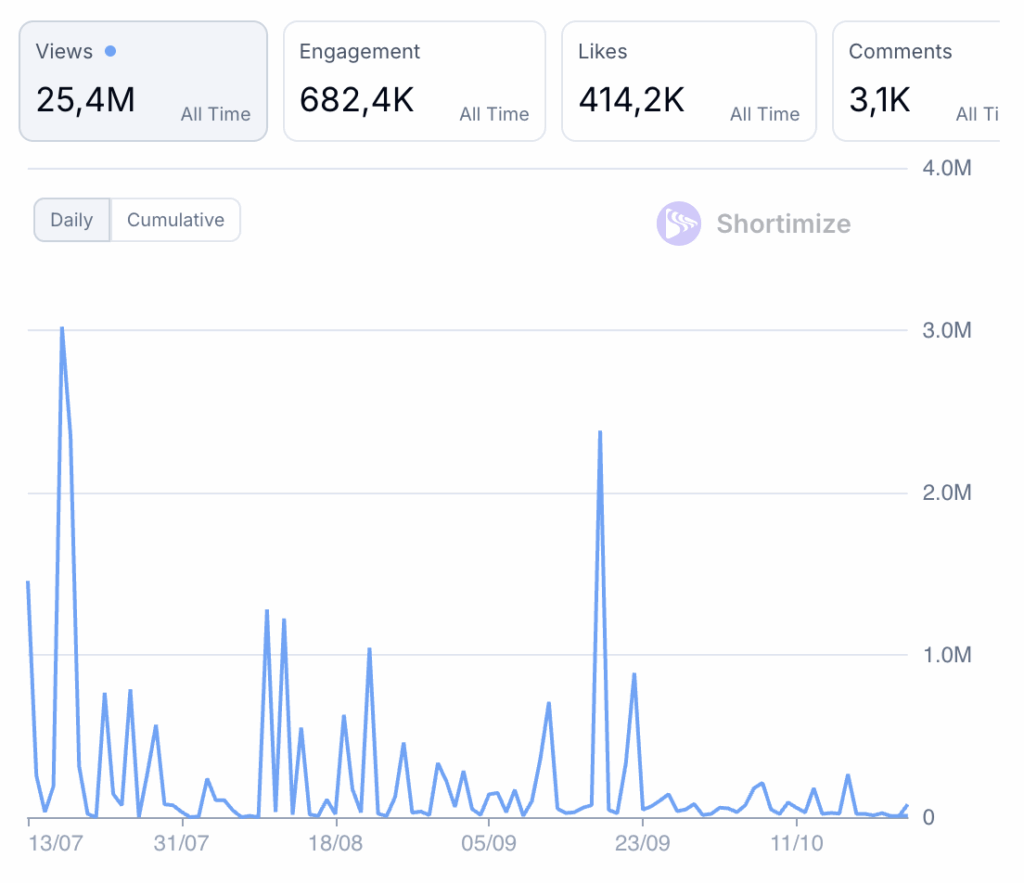
Task: Open the Likes metric card
Action: tap(688, 81)
